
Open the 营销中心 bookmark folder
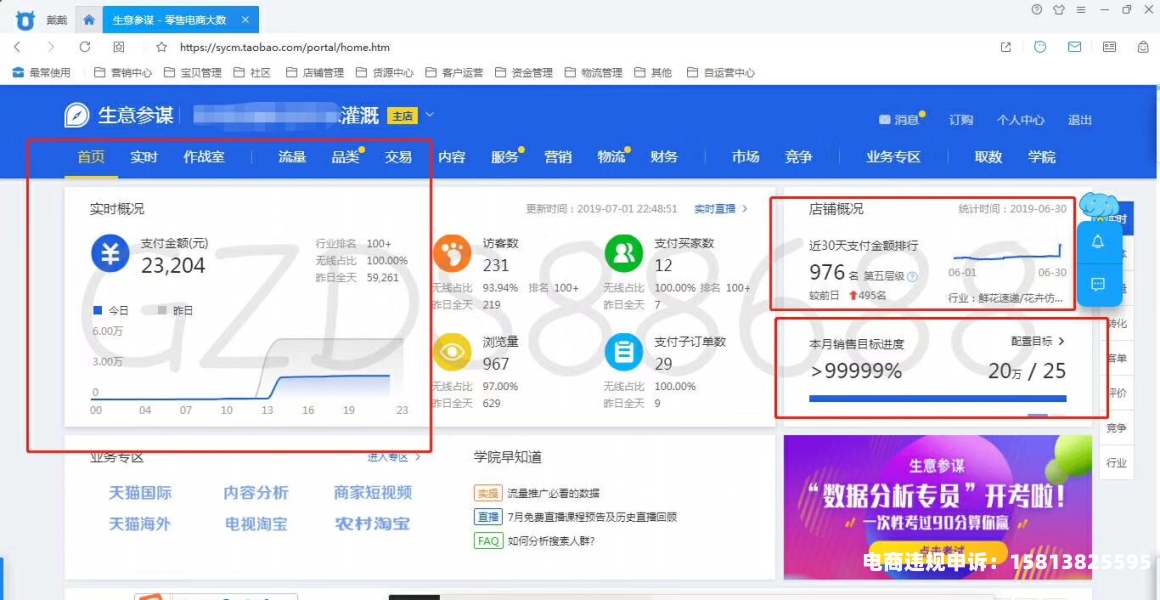123,73
